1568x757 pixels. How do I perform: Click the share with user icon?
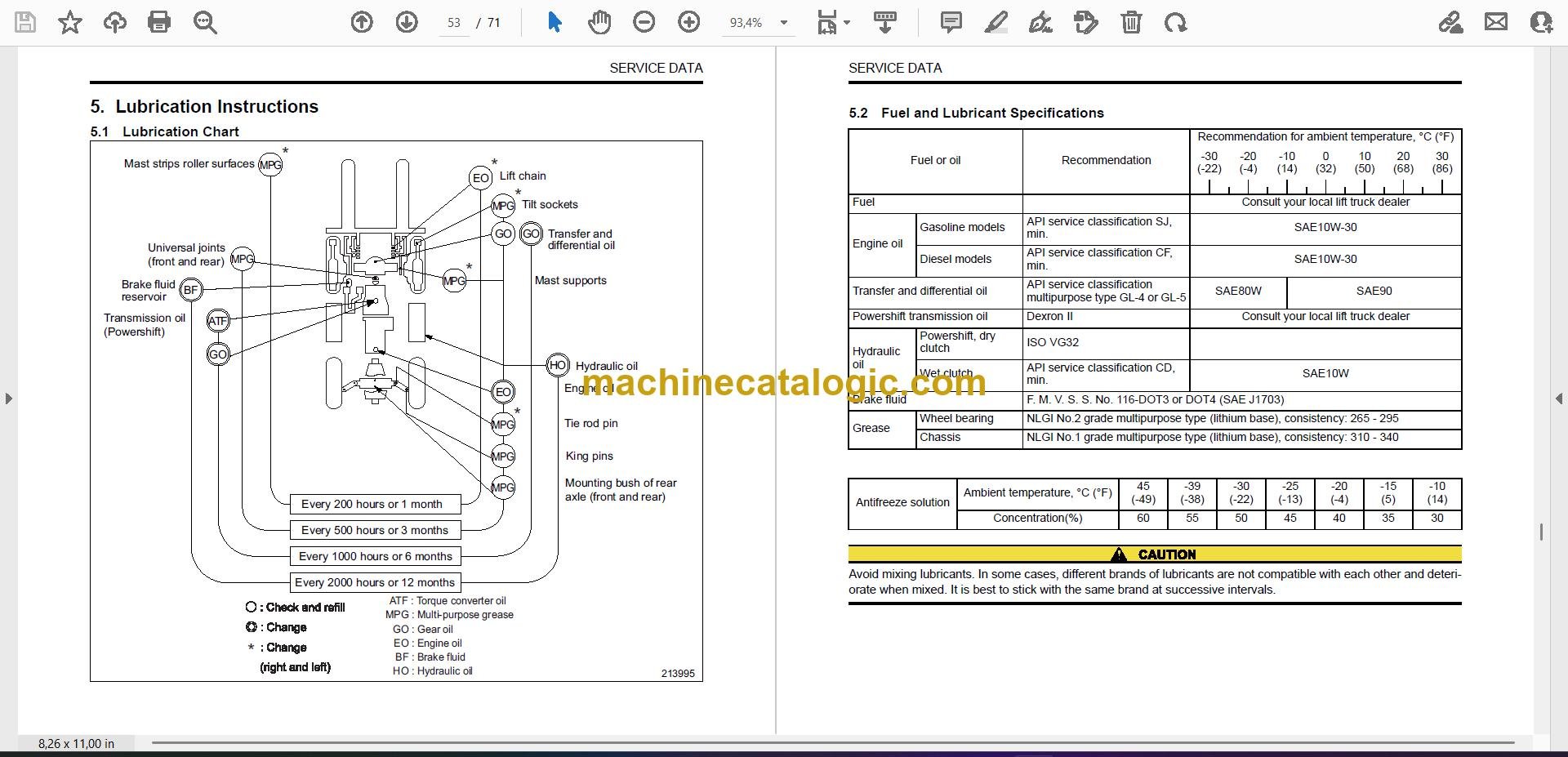pos(1541,23)
